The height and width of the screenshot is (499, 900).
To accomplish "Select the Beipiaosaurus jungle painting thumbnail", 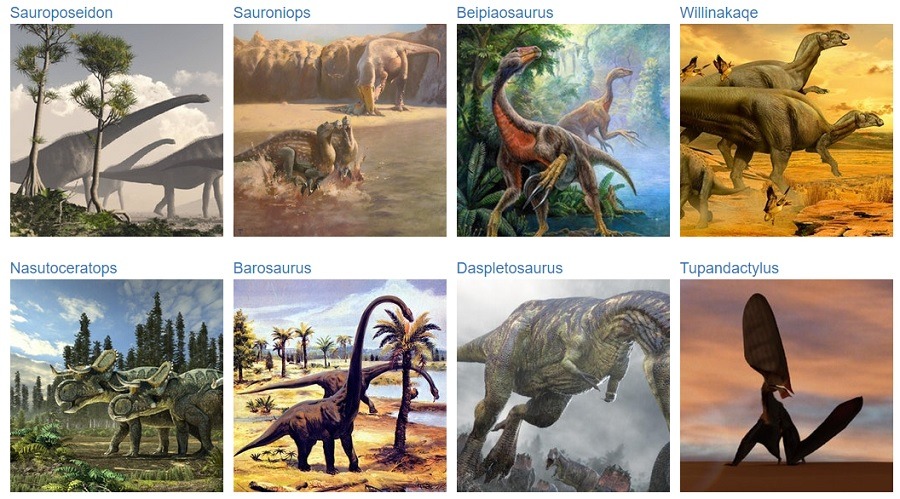I will 563,130.
